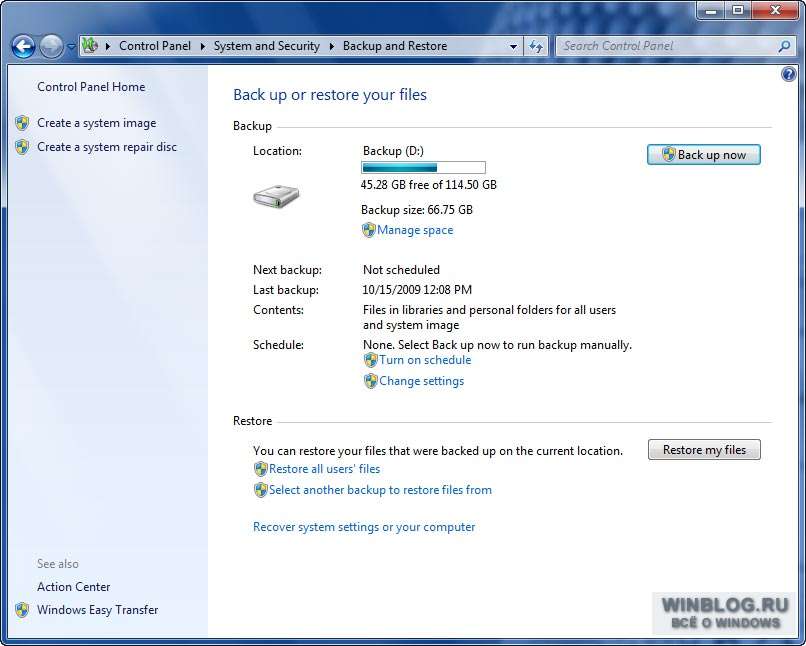Click the shield icon next to Manage space

[369, 230]
